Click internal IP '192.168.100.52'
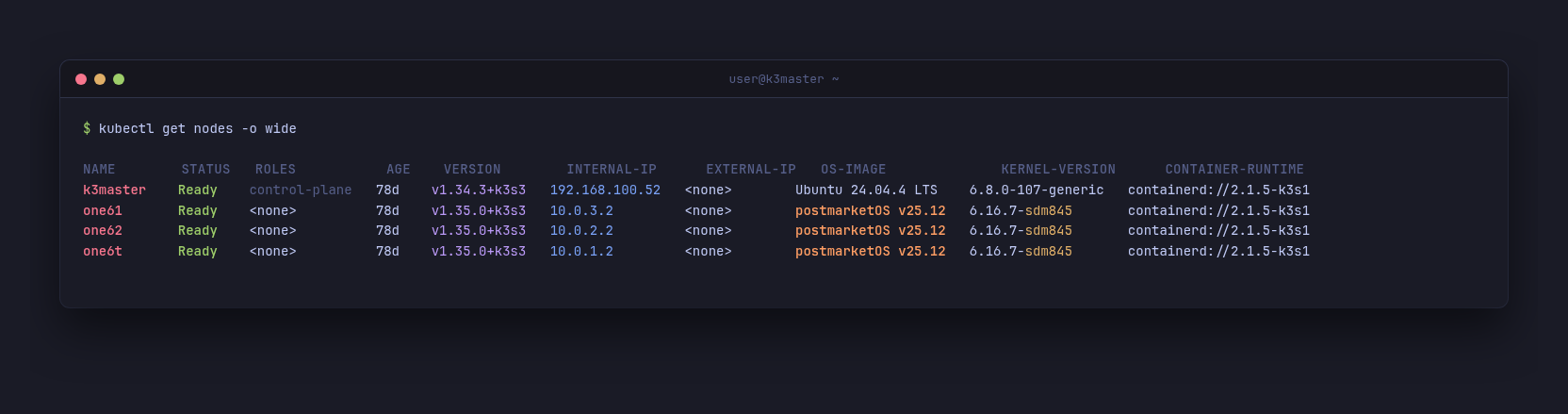Screen dimensions: 1568x414 605,190
